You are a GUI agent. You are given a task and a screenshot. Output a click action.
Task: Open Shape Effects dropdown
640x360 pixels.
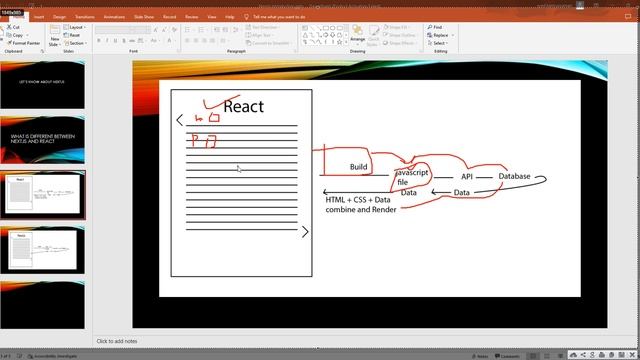[x=399, y=43]
